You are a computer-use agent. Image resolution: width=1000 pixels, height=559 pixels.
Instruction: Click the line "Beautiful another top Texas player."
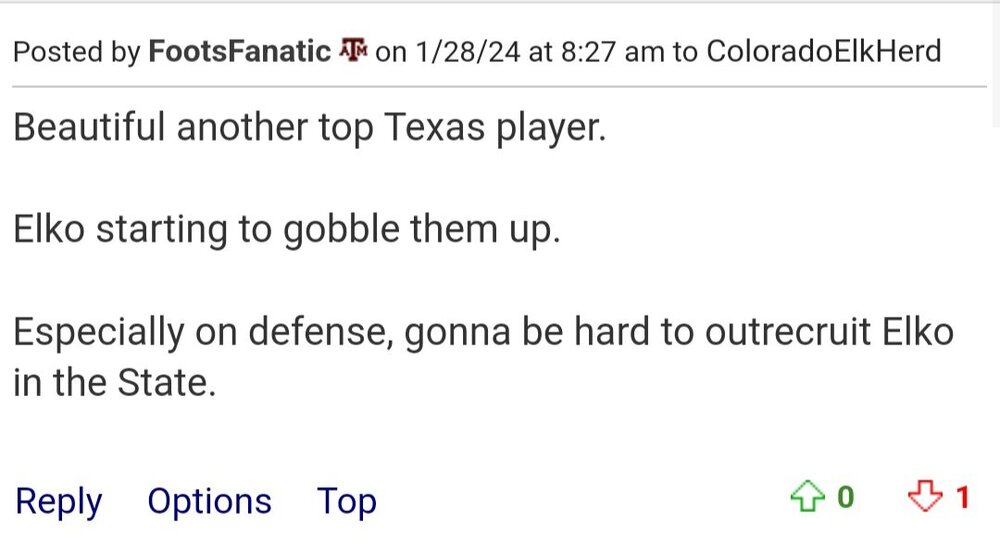(x=310, y=128)
